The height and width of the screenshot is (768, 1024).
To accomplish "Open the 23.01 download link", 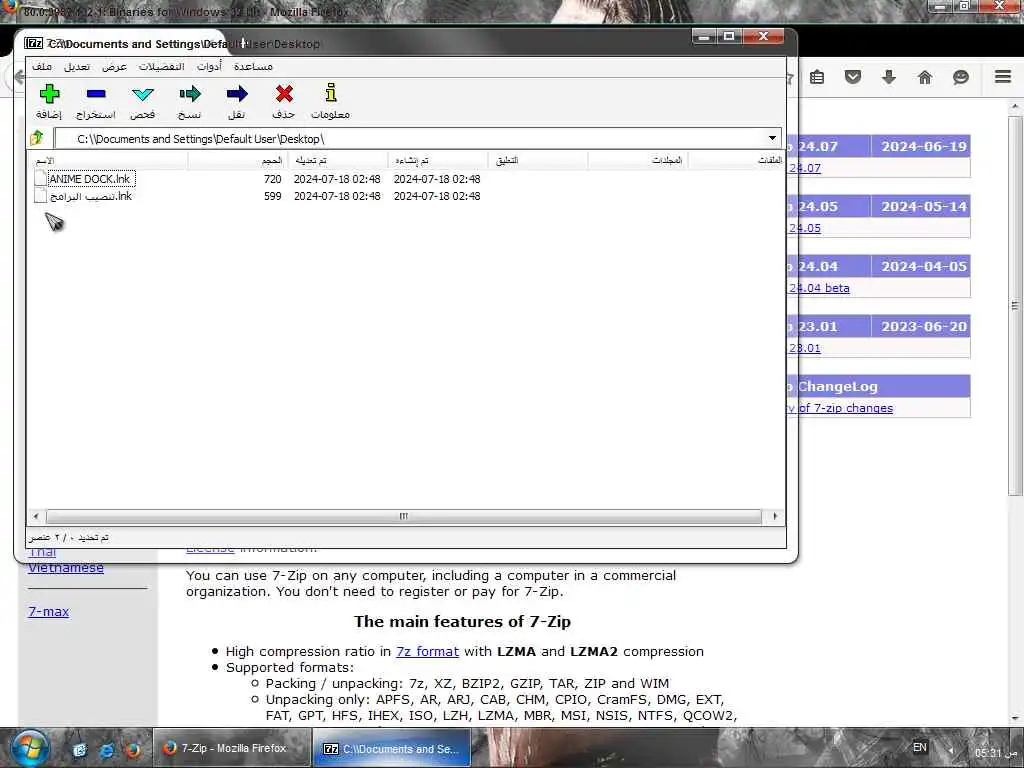I will click(805, 348).
